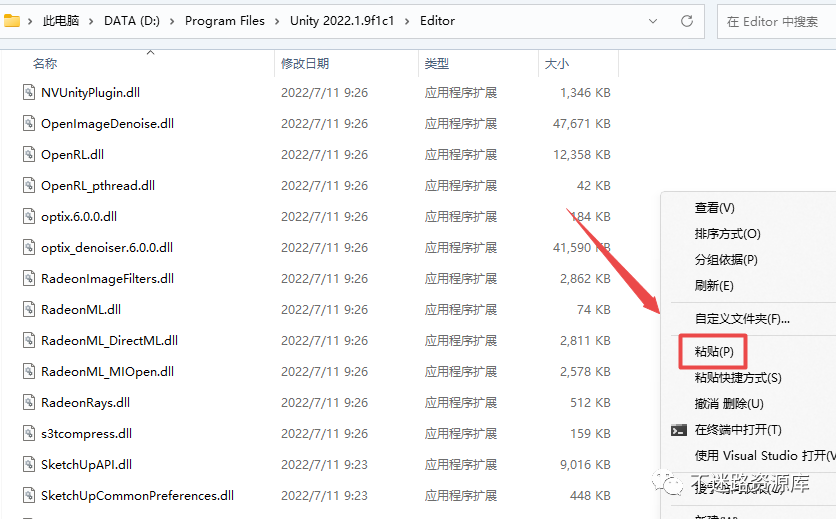Click the 在 Editor 中搜索 search box
The height and width of the screenshot is (519, 836).
776,21
